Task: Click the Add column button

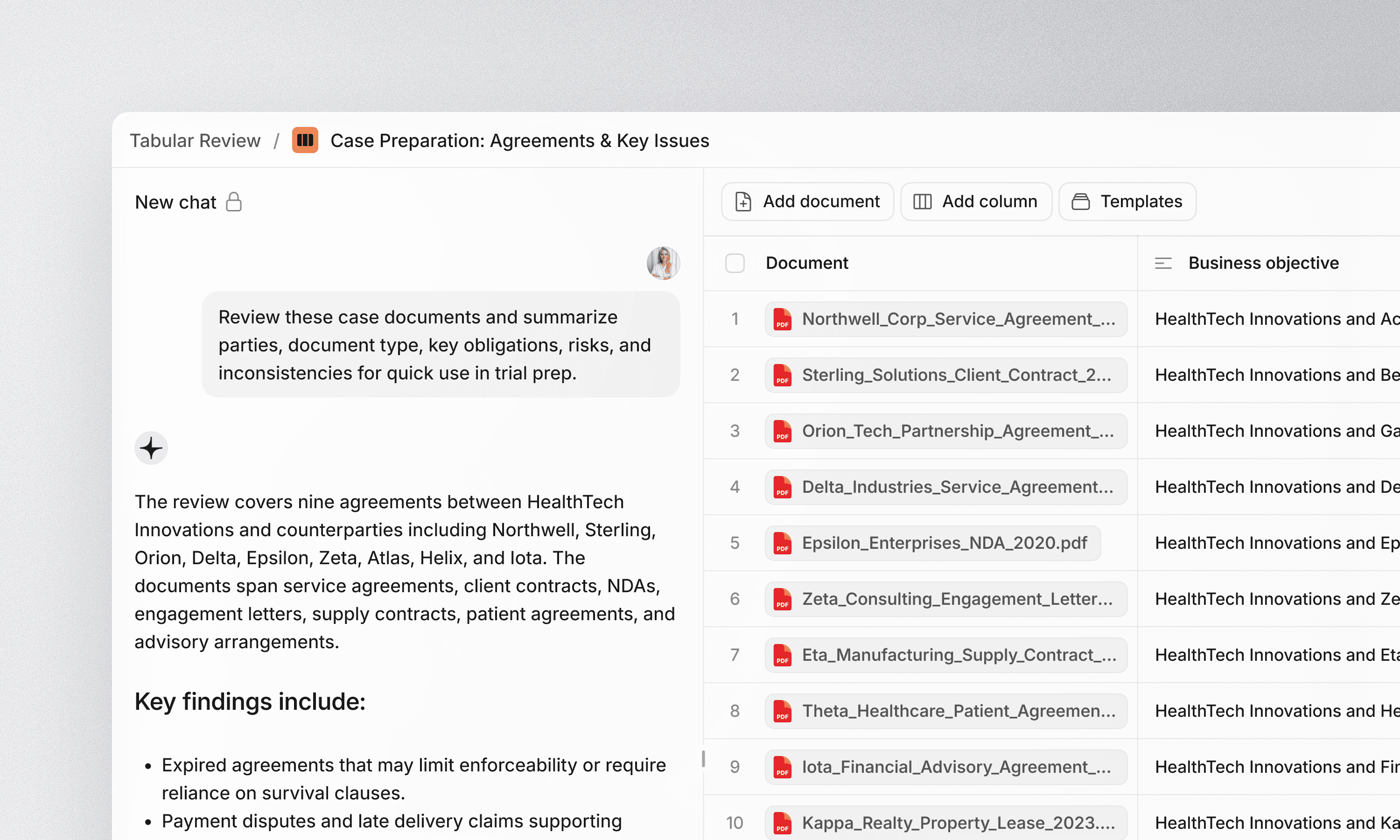Action: pyautogui.click(x=976, y=202)
